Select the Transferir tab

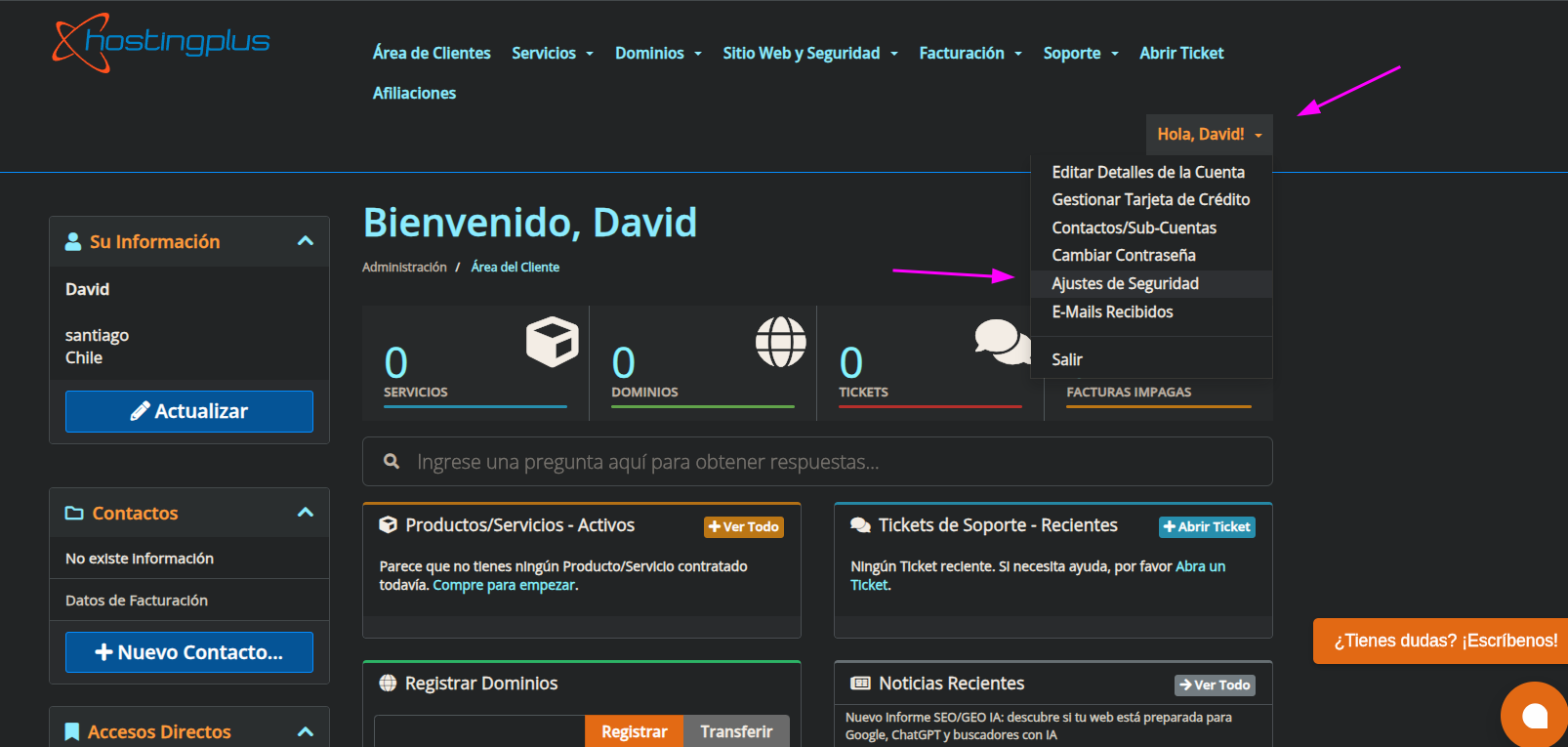tap(736, 731)
